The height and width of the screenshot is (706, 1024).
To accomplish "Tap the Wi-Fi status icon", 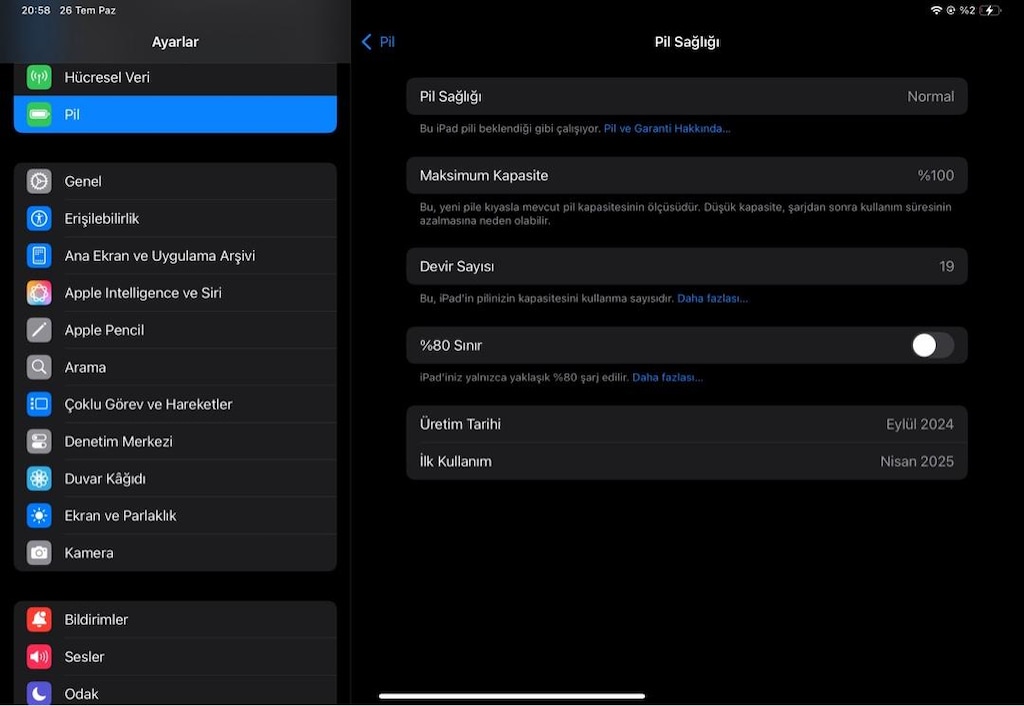I will coord(936,10).
